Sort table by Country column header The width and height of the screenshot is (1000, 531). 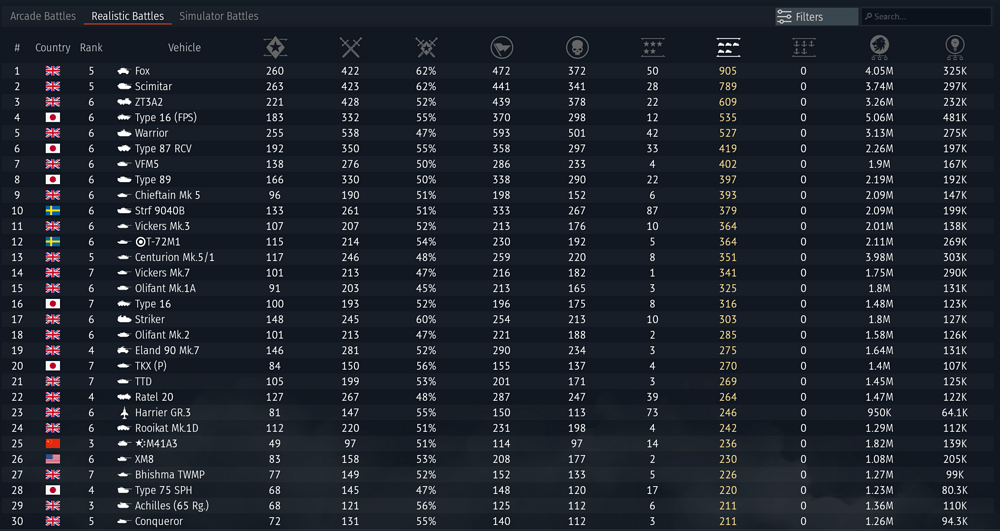click(x=53, y=48)
